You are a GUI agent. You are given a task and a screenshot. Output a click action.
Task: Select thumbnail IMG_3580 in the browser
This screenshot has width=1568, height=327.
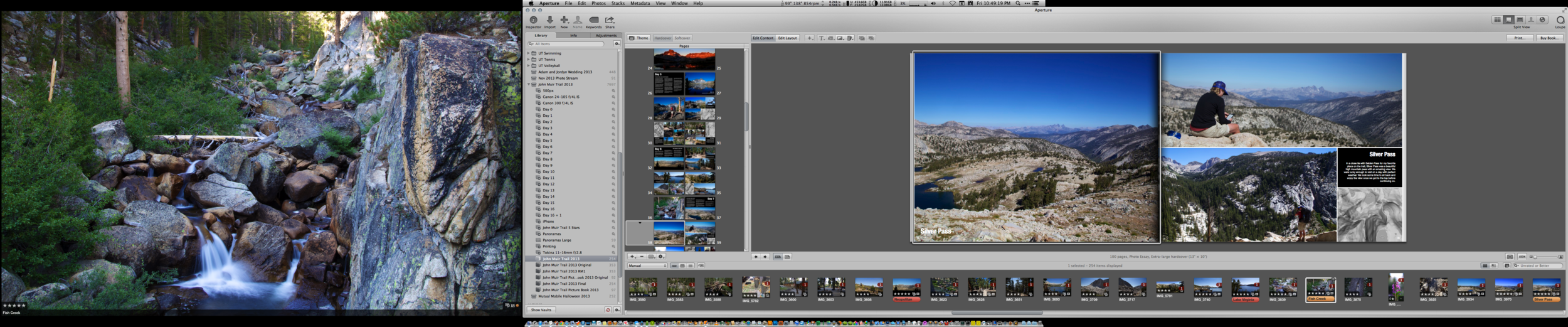click(643, 287)
